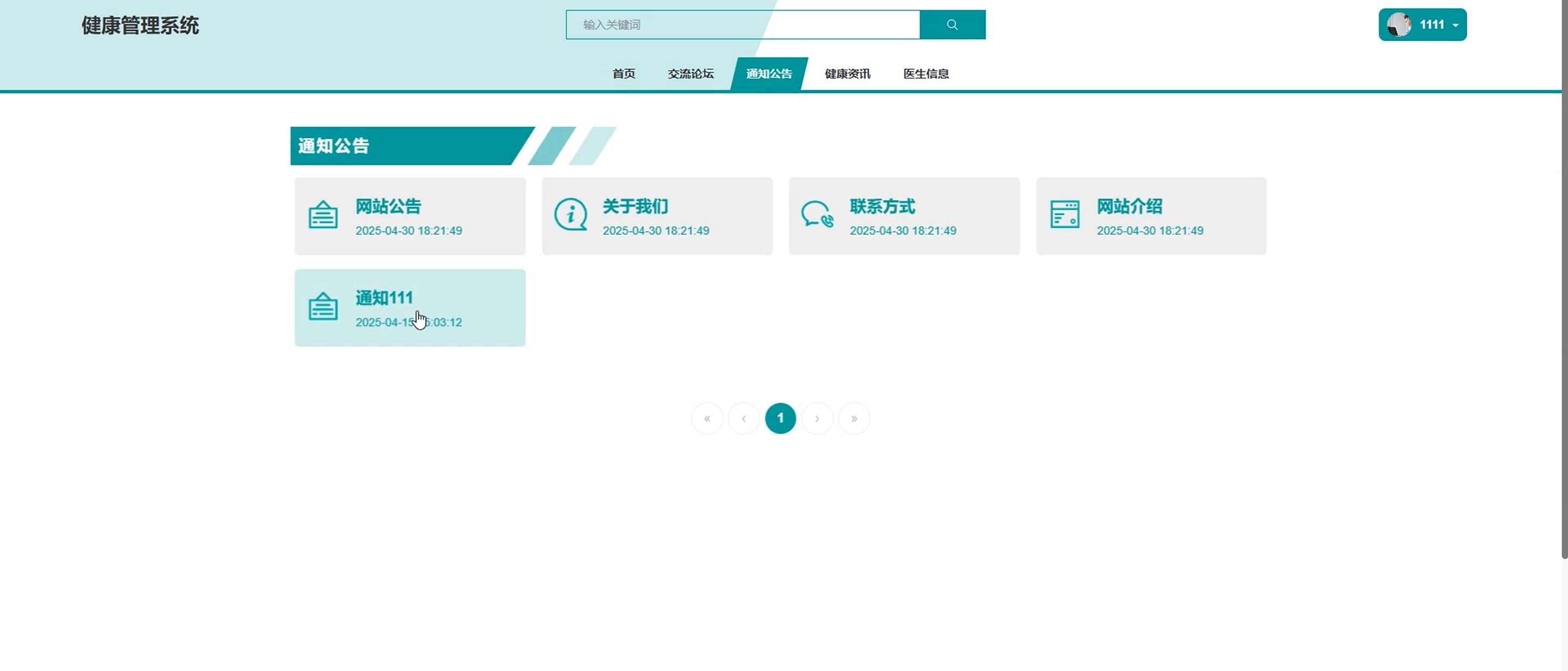This screenshot has height=671, width=1568.
Task: Click the 网站公告 card's document icon
Action: pyautogui.click(x=322, y=215)
